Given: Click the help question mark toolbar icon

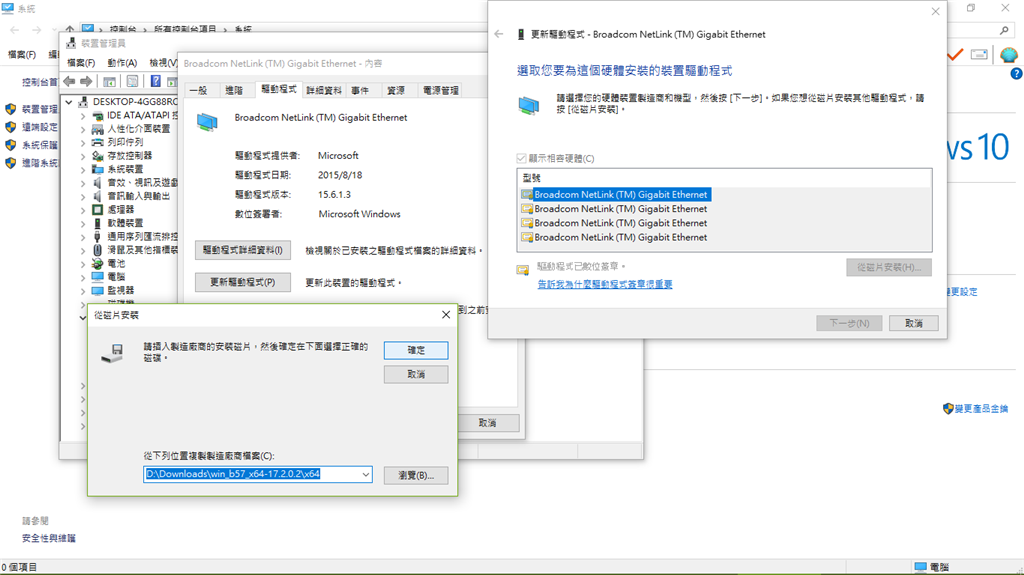Looking at the screenshot, I should pyautogui.click(x=155, y=81).
